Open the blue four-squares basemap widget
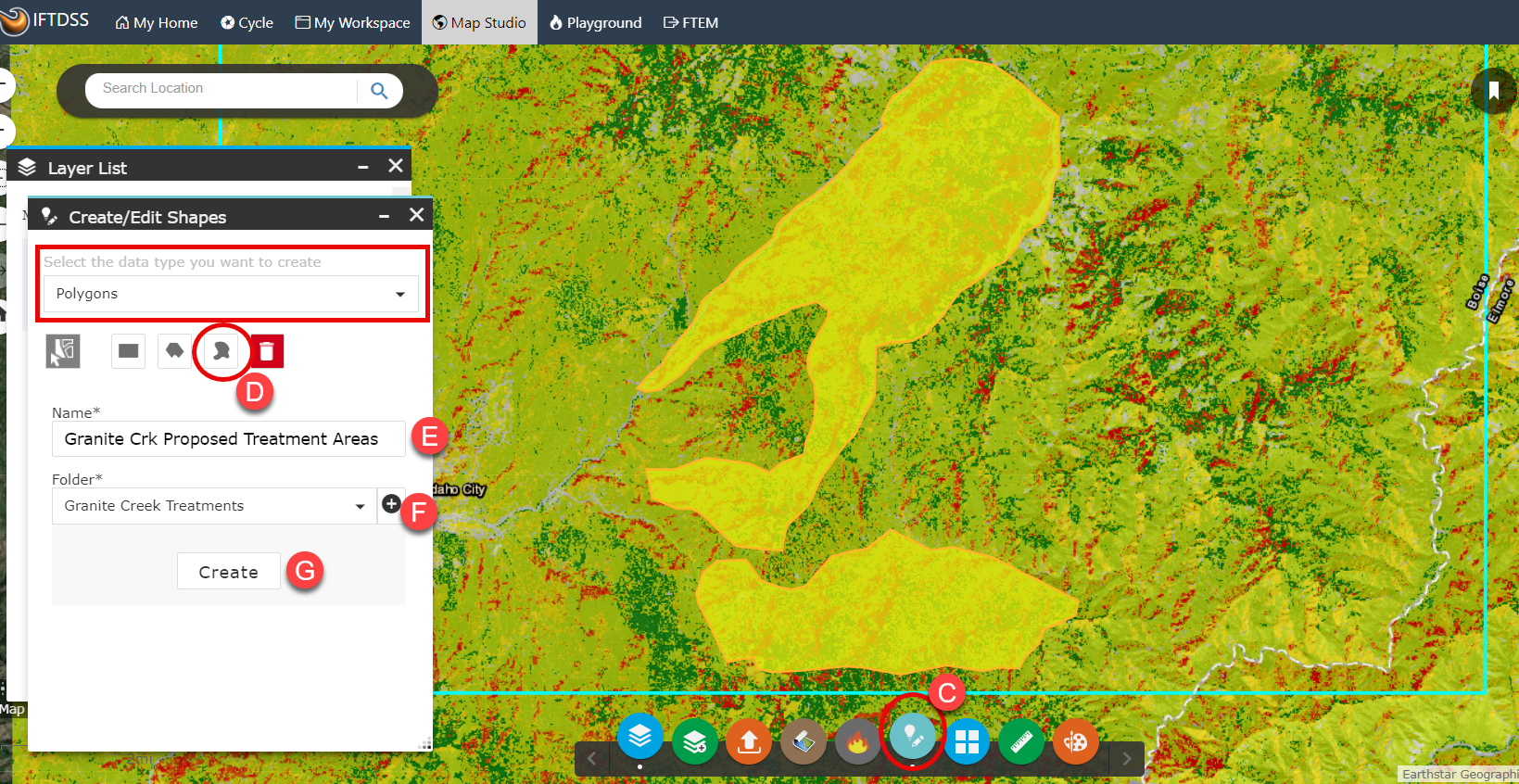The image size is (1519, 784). tap(967, 741)
